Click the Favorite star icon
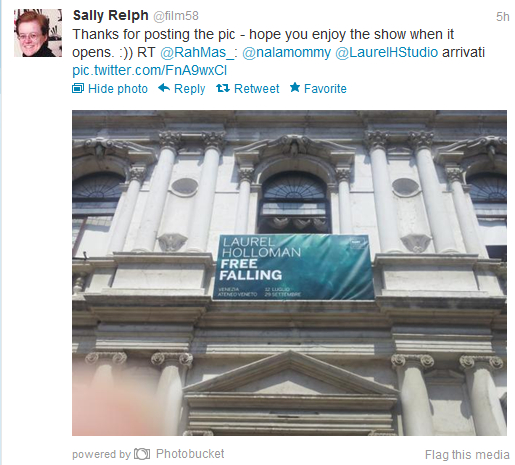The height and width of the screenshot is (465, 515). coord(295,87)
